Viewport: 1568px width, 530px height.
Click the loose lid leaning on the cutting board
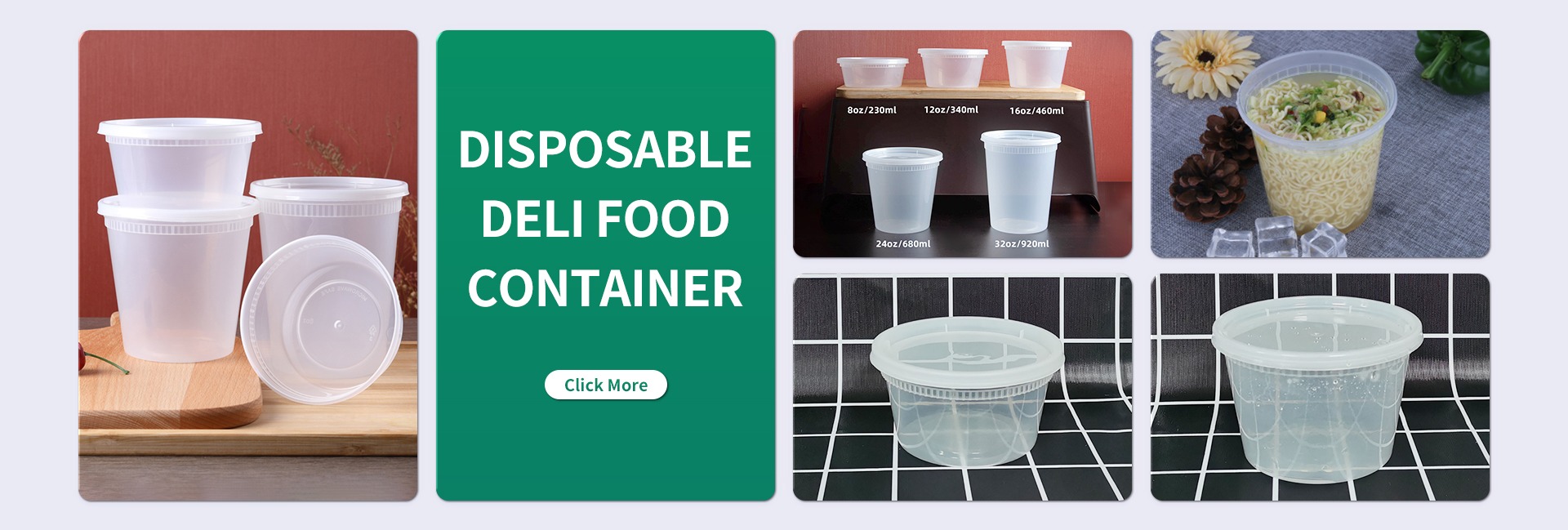[321, 318]
